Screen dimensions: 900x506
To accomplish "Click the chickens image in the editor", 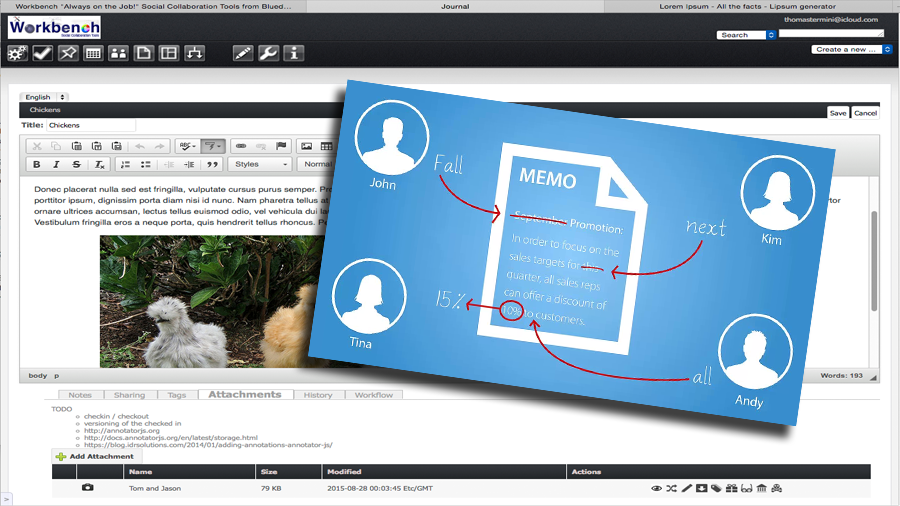I will coord(212,301).
